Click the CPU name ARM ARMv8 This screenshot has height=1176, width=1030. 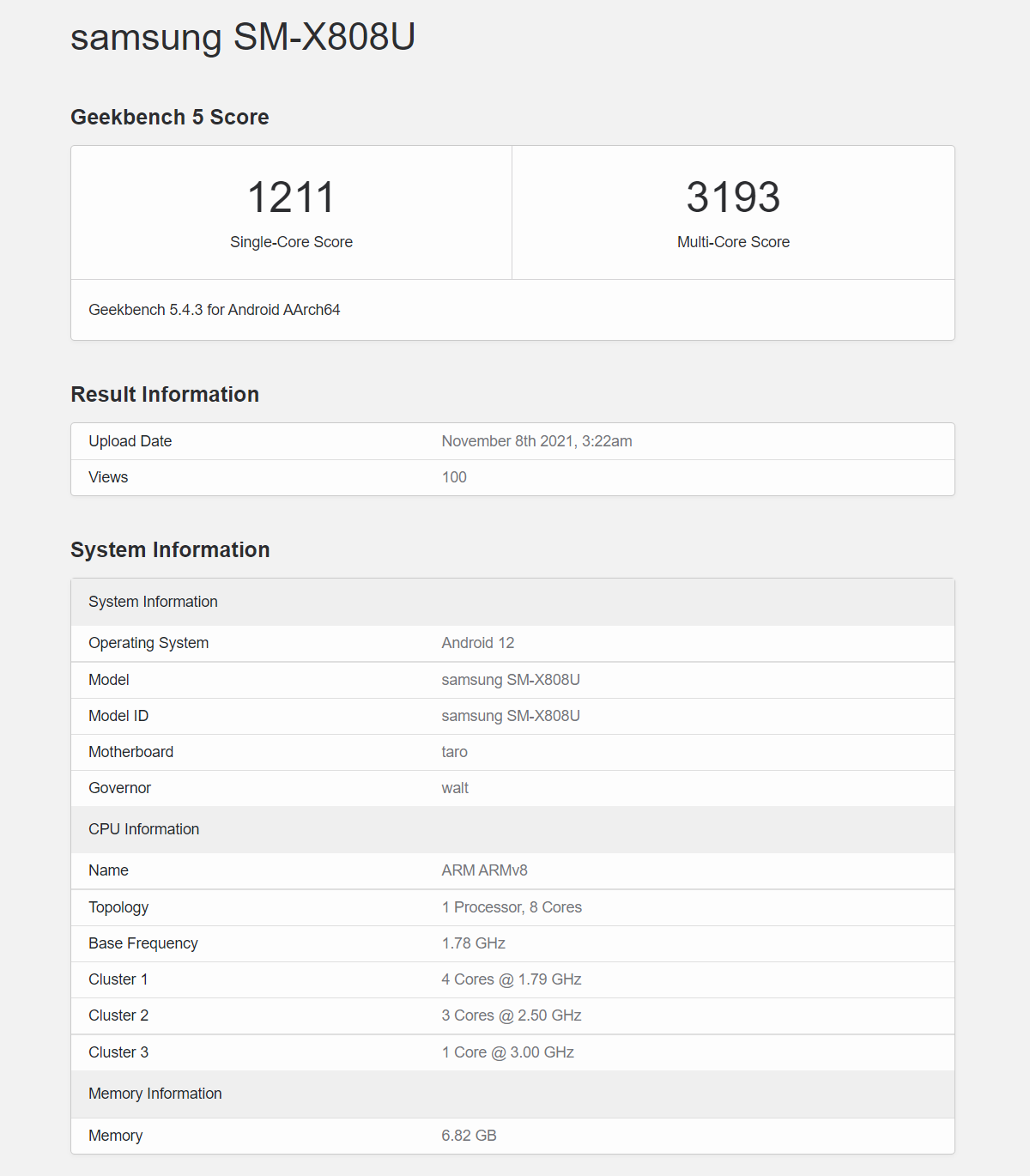[x=484, y=870]
